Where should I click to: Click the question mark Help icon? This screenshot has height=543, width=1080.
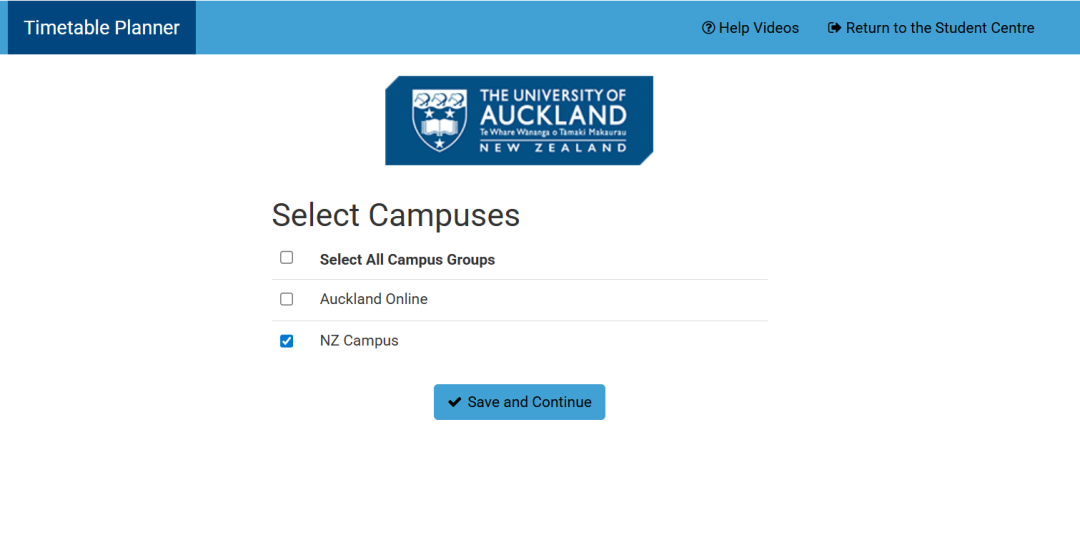point(708,28)
